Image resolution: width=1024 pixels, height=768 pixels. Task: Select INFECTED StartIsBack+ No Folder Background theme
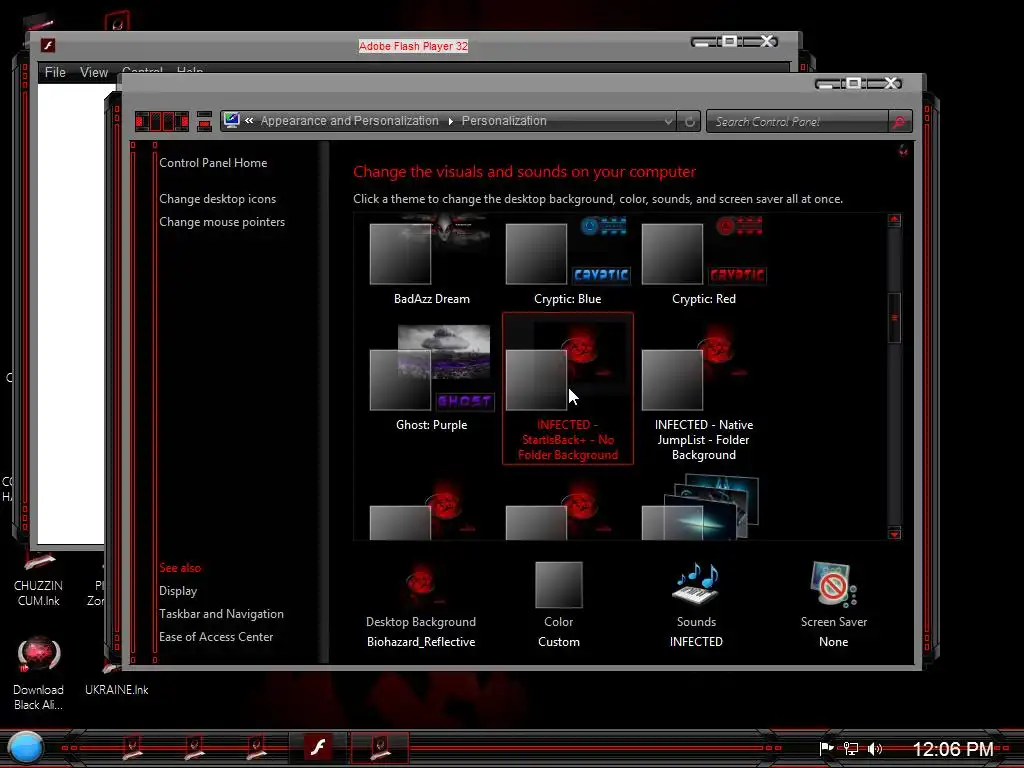(567, 389)
